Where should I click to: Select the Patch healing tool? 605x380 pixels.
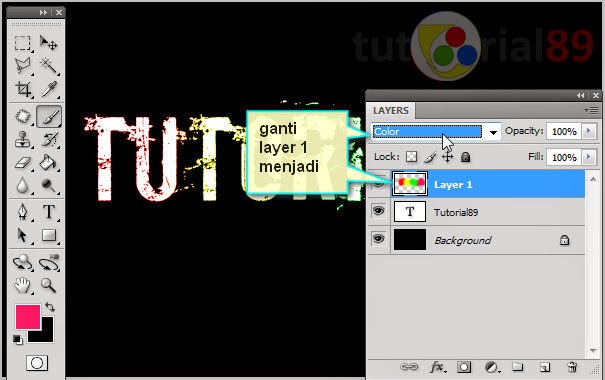(x=22, y=116)
